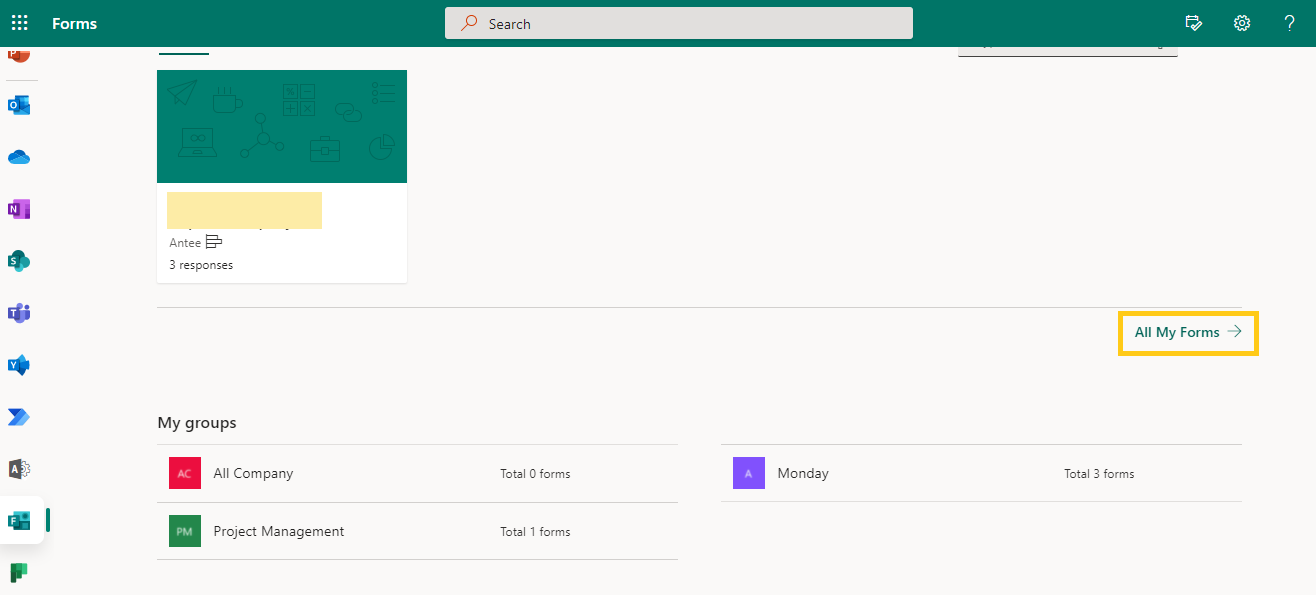Open SharePoint from the sidebar

click(x=19, y=261)
